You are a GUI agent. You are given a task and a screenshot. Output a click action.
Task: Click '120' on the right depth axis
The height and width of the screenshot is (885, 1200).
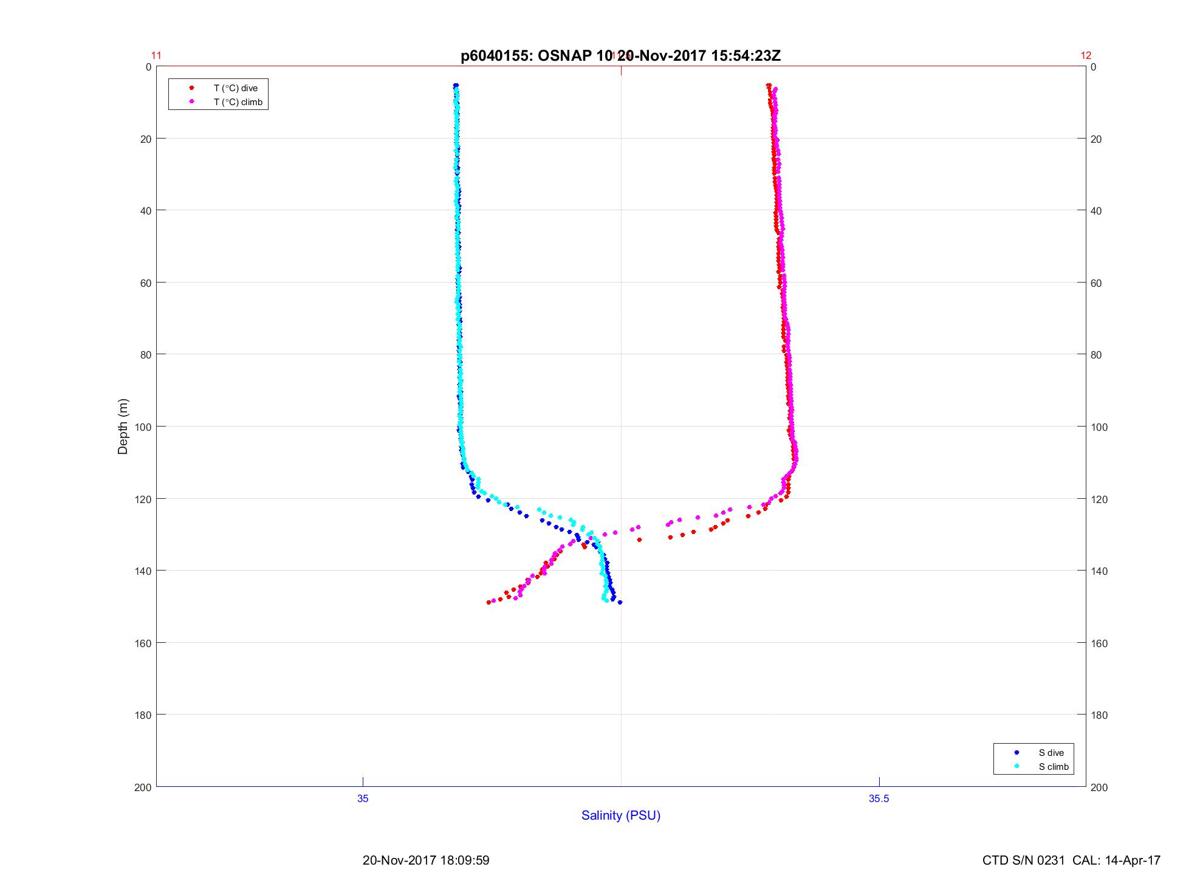coord(1100,499)
